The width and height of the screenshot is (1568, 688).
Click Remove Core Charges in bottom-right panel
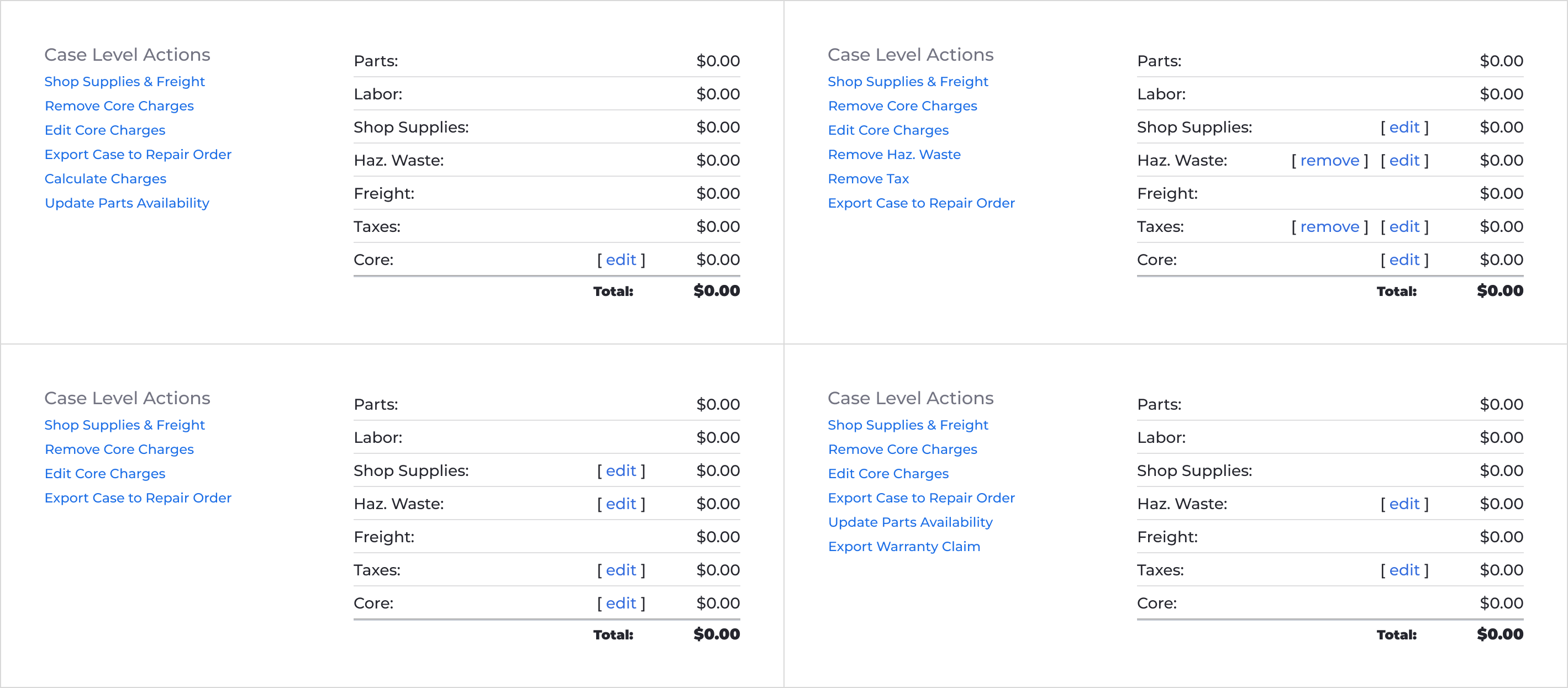pyautogui.click(x=902, y=449)
